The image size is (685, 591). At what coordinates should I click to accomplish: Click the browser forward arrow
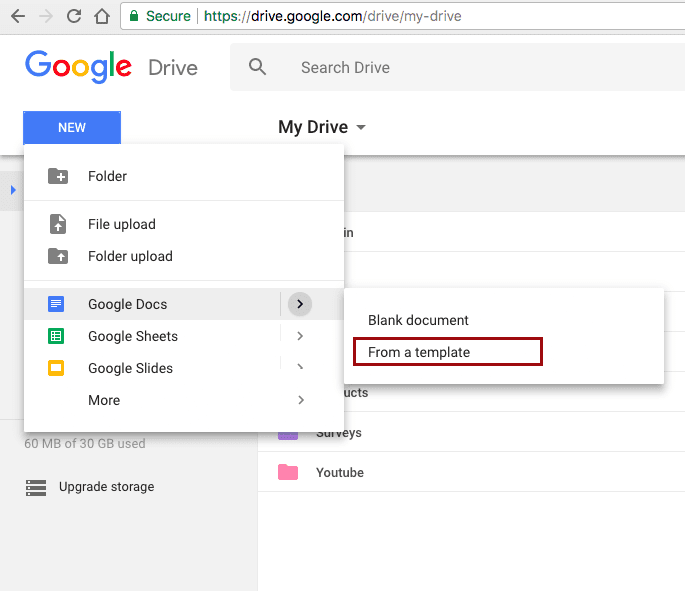tap(45, 16)
